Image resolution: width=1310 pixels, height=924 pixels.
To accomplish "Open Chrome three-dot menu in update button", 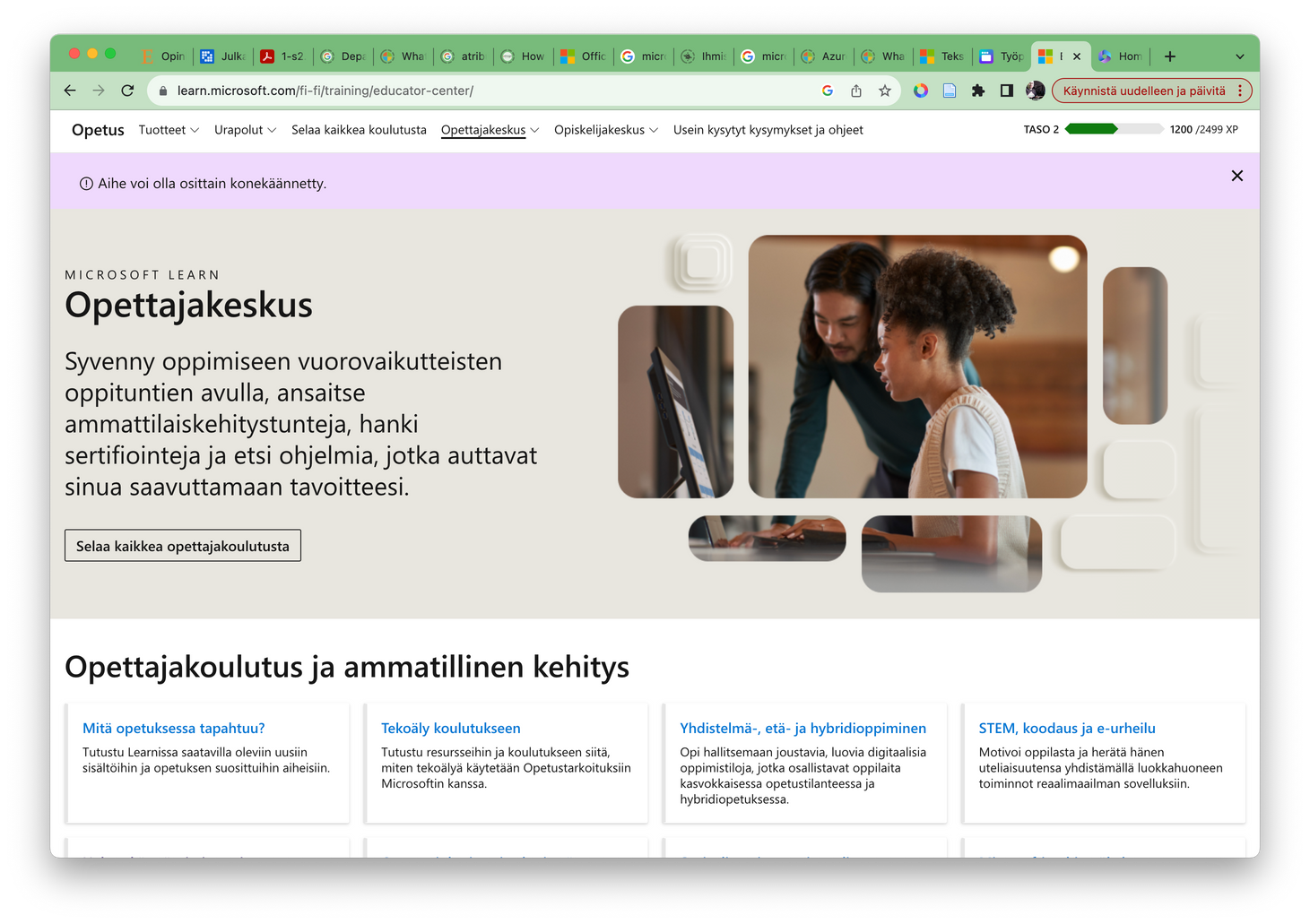I will pos(1240,91).
